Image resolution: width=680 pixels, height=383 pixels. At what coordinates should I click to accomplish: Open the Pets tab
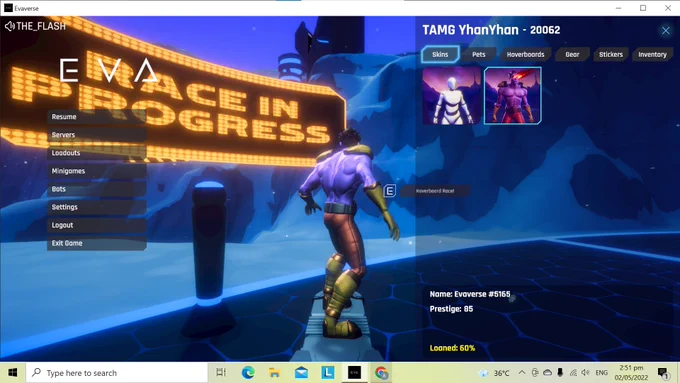coord(478,54)
